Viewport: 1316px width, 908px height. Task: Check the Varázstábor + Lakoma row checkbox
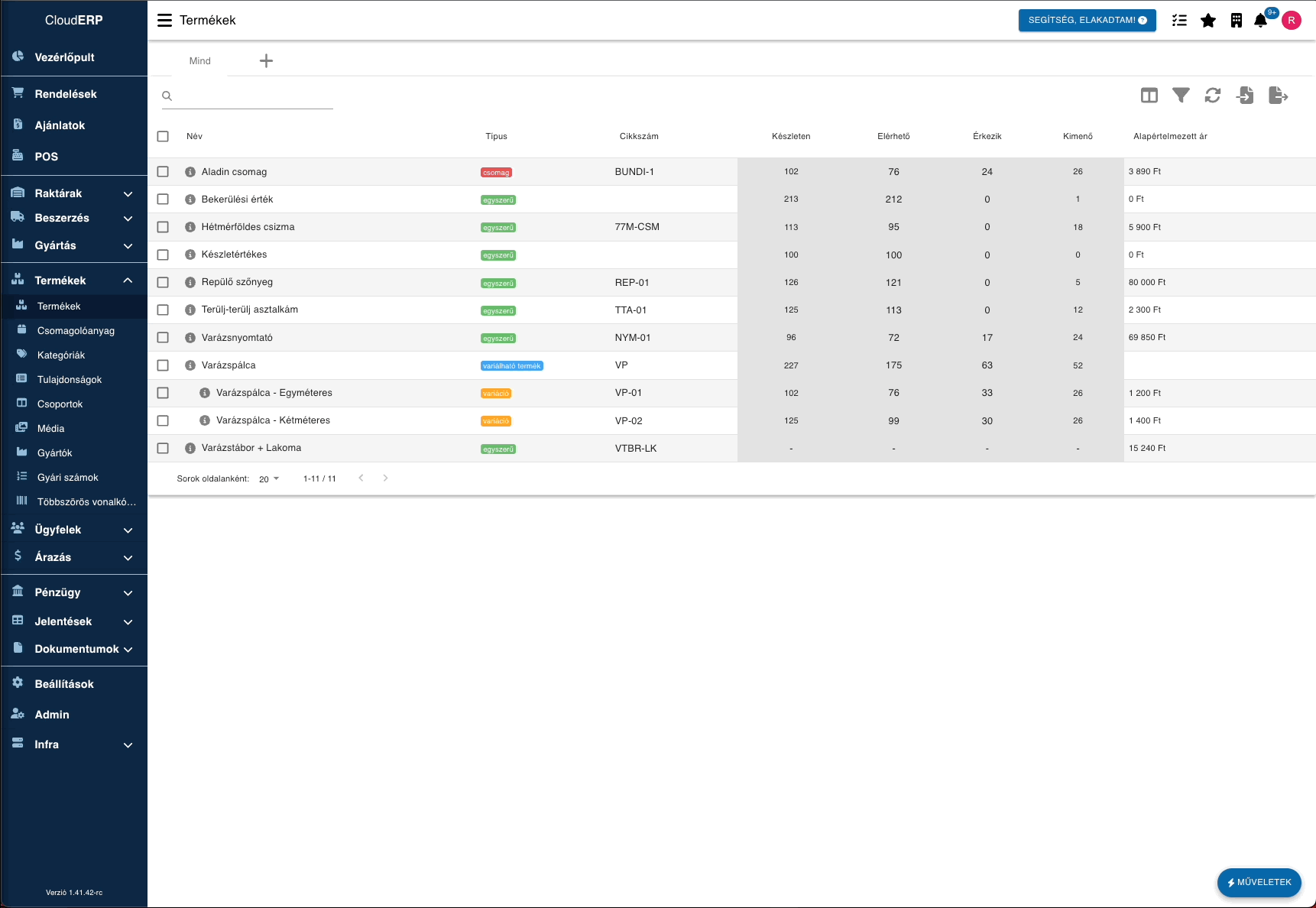pos(163,449)
